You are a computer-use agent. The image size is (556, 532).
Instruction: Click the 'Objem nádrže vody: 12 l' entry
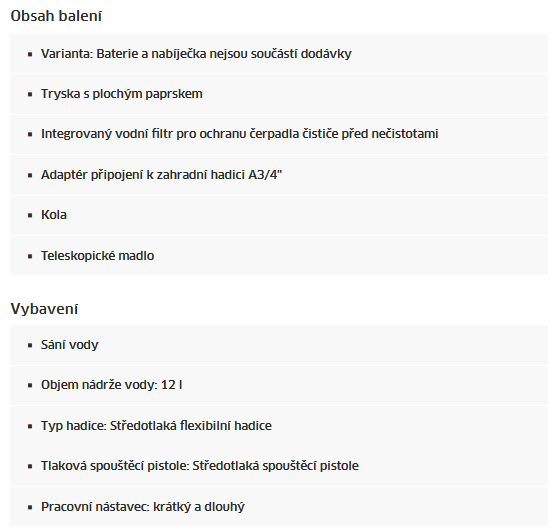coord(112,385)
